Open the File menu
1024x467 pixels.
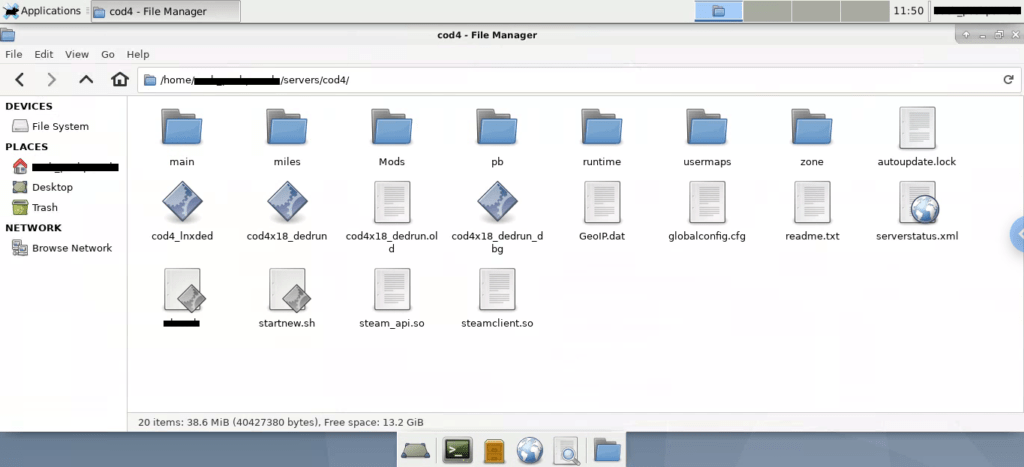[x=14, y=54]
